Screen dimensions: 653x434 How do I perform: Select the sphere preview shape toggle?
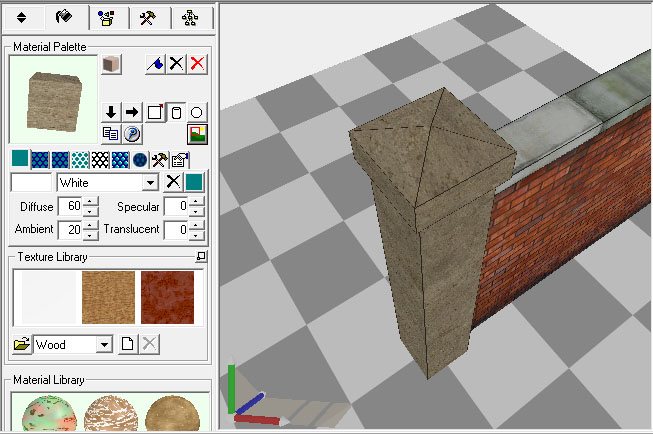pyautogui.click(x=197, y=112)
